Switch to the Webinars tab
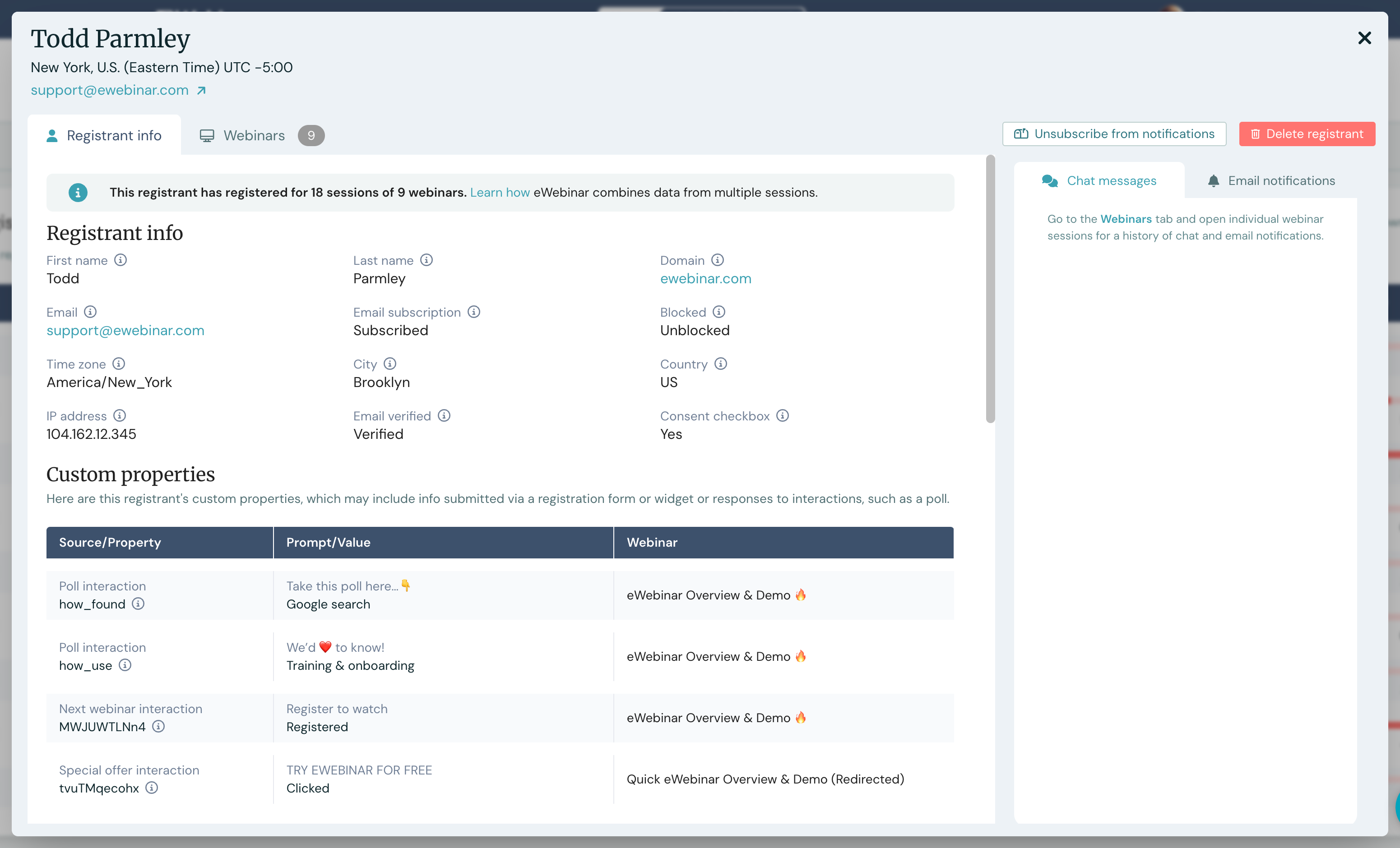This screenshot has height=848, width=1400. coord(254,135)
